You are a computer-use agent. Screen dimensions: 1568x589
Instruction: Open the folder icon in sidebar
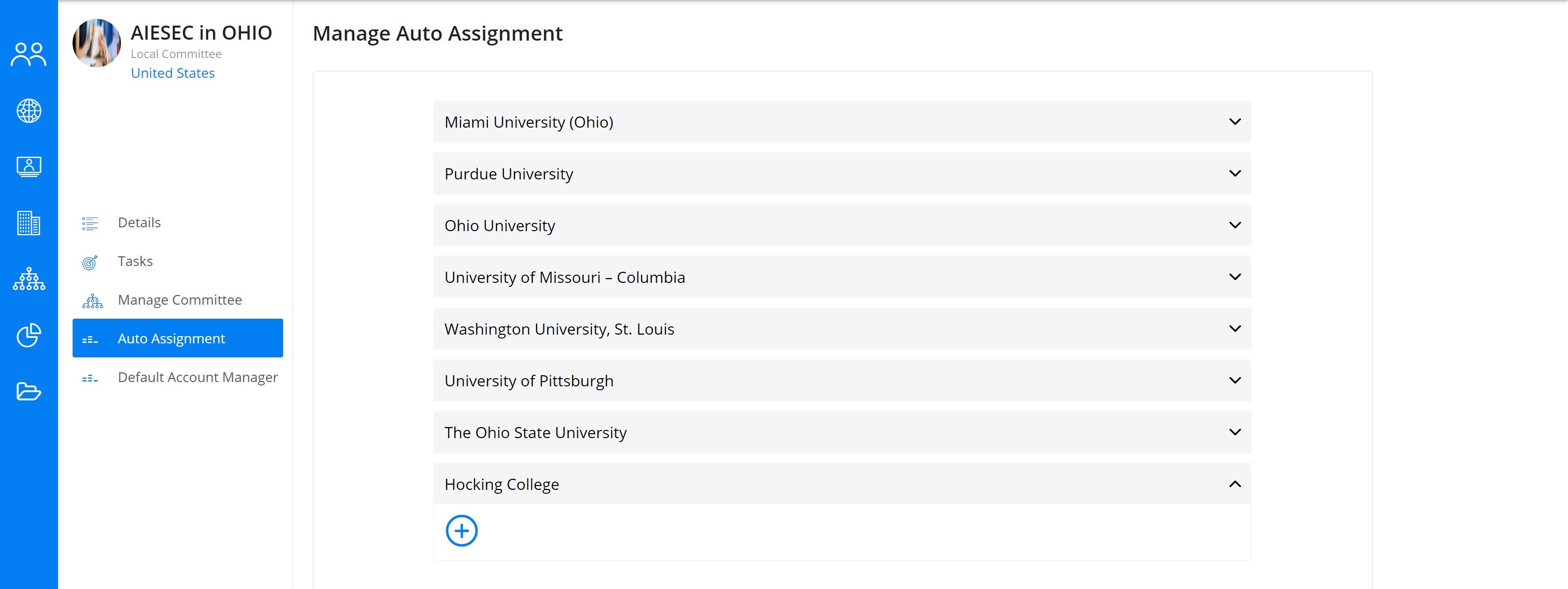(29, 391)
